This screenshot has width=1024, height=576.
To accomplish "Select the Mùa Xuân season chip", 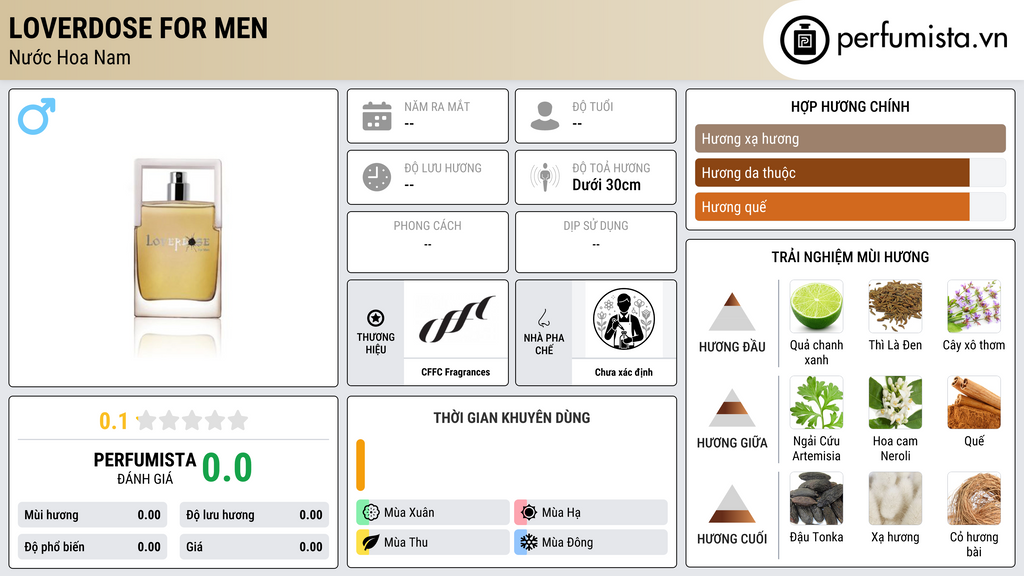I will (x=433, y=512).
